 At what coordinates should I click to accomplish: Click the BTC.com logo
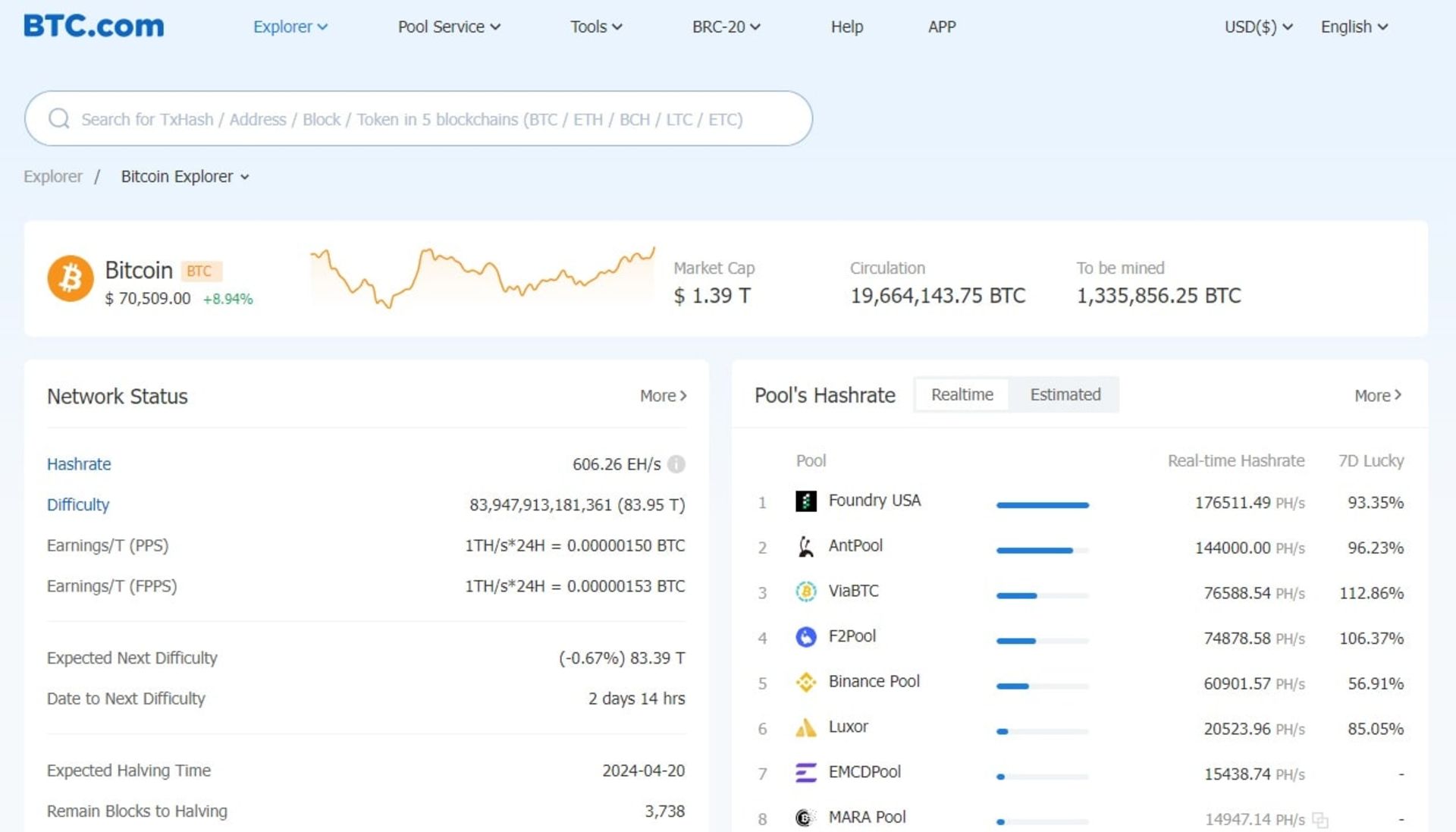(94, 26)
